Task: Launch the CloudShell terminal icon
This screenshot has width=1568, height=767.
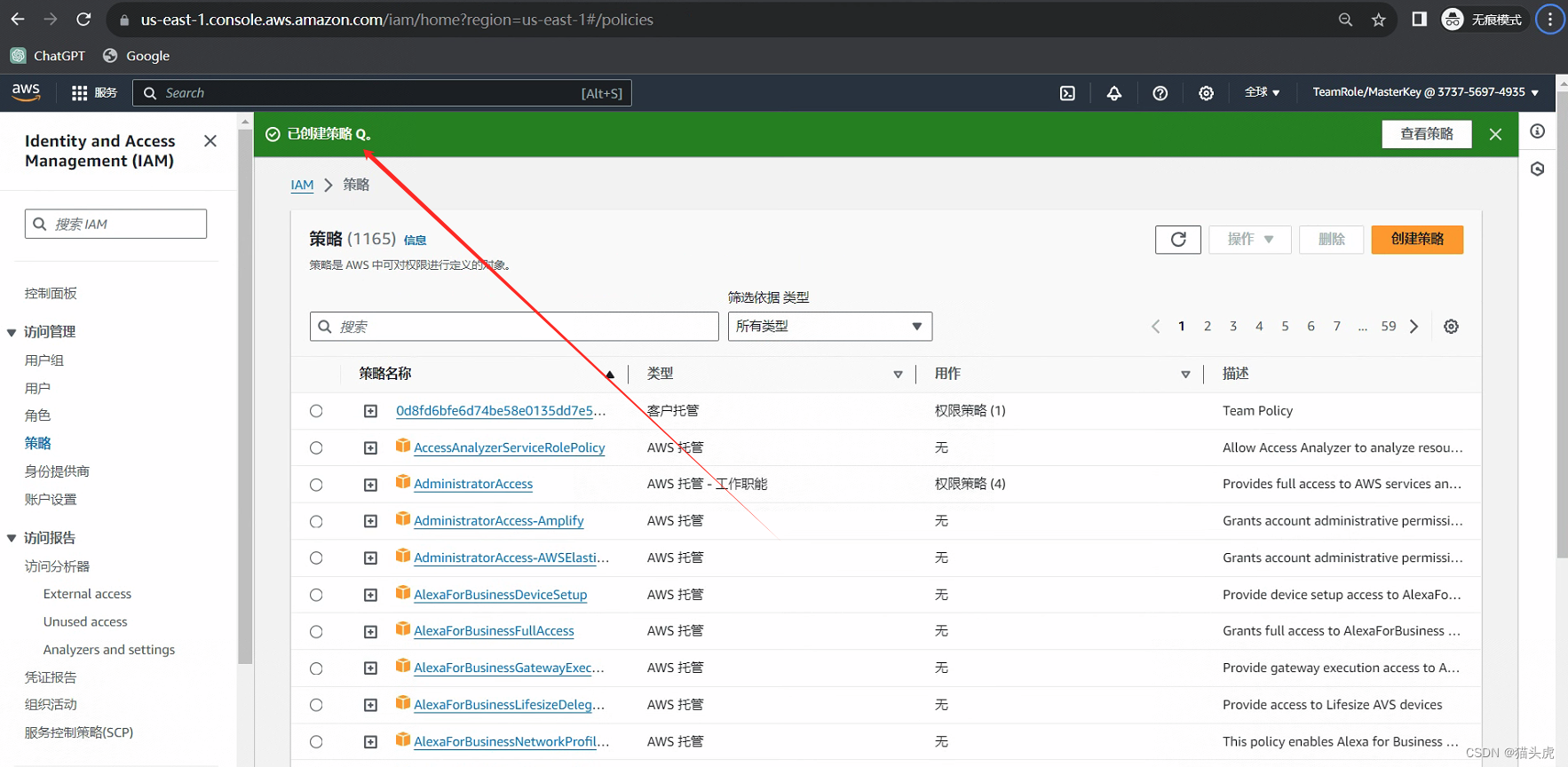Action: [x=1067, y=93]
